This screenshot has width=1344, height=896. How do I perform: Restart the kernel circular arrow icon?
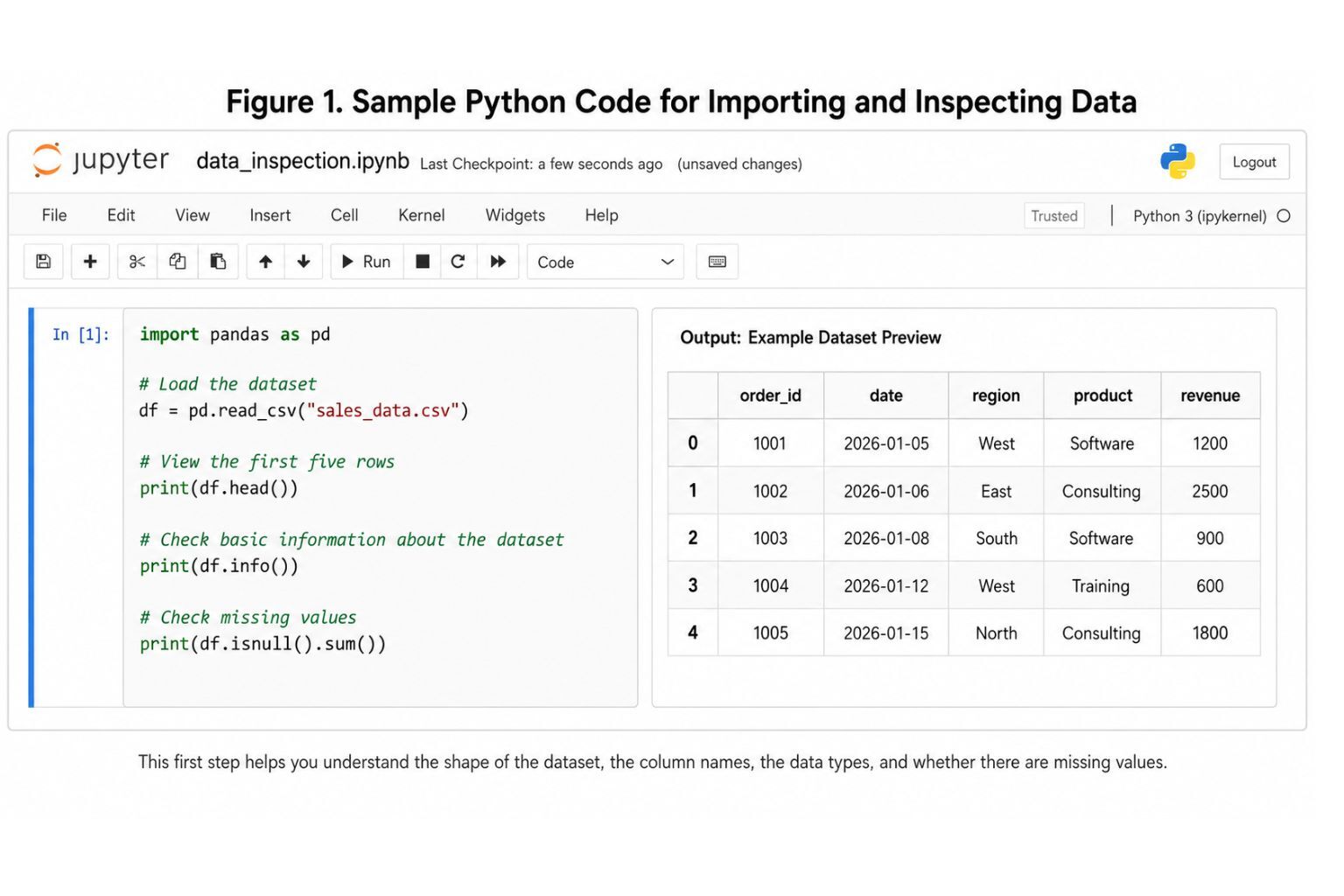click(458, 262)
